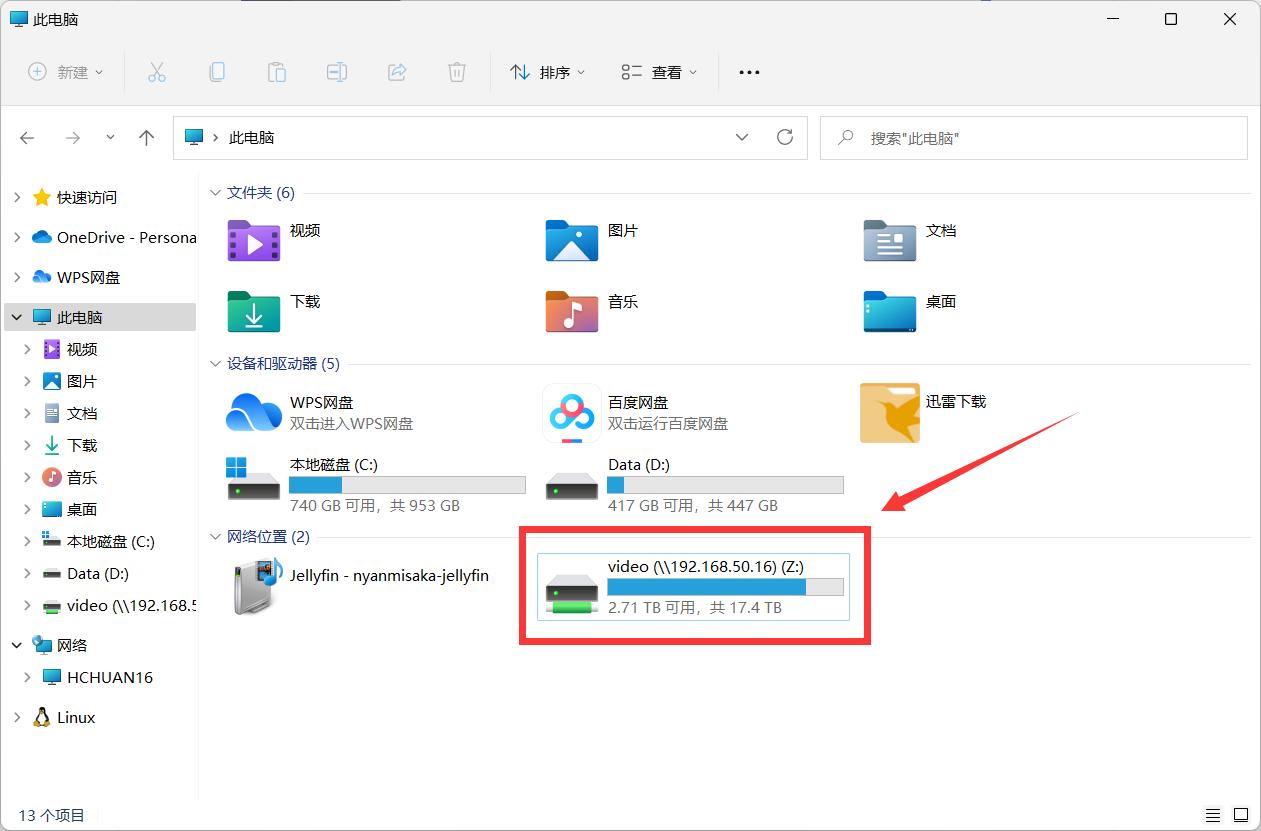Click the back navigation arrow
Image resolution: width=1261 pixels, height=831 pixels.
pos(27,137)
